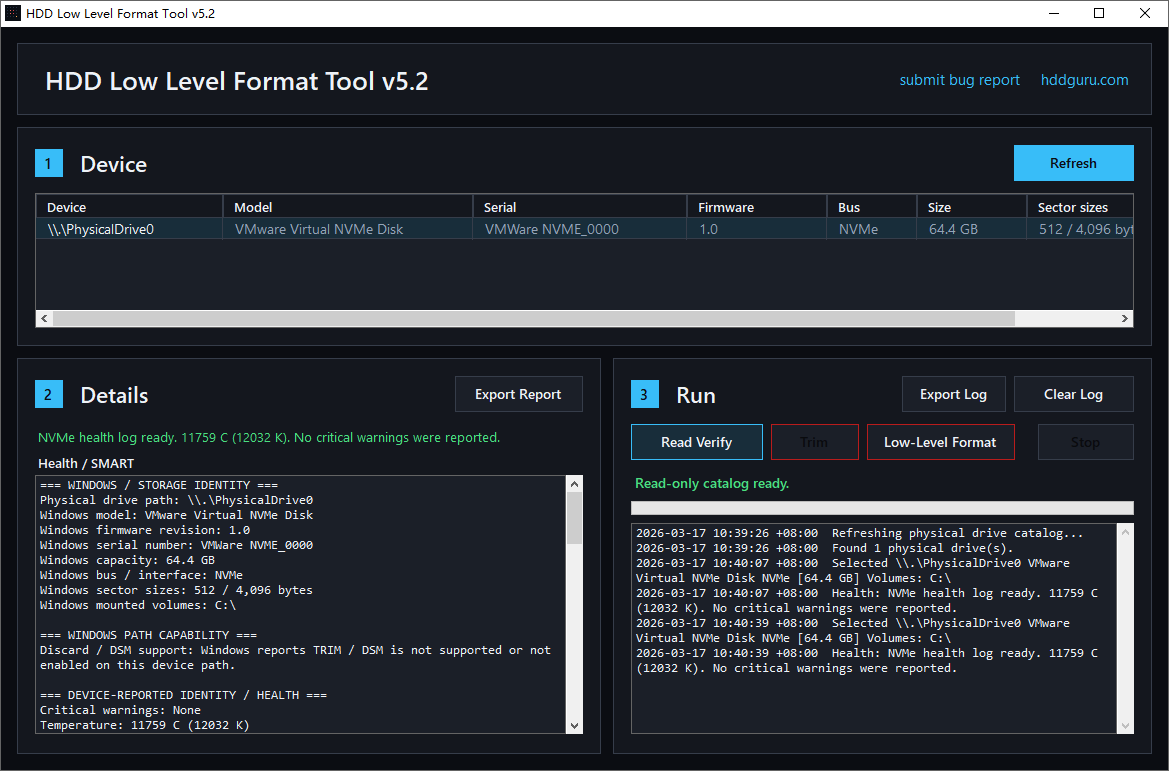Visit the hddguru.com link
The image size is (1169, 771).
[x=1084, y=80]
